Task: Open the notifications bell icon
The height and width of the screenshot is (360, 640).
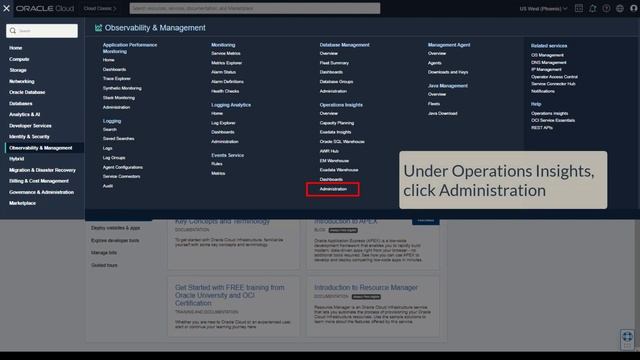Action: pyautogui.click(x=593, y=8)
